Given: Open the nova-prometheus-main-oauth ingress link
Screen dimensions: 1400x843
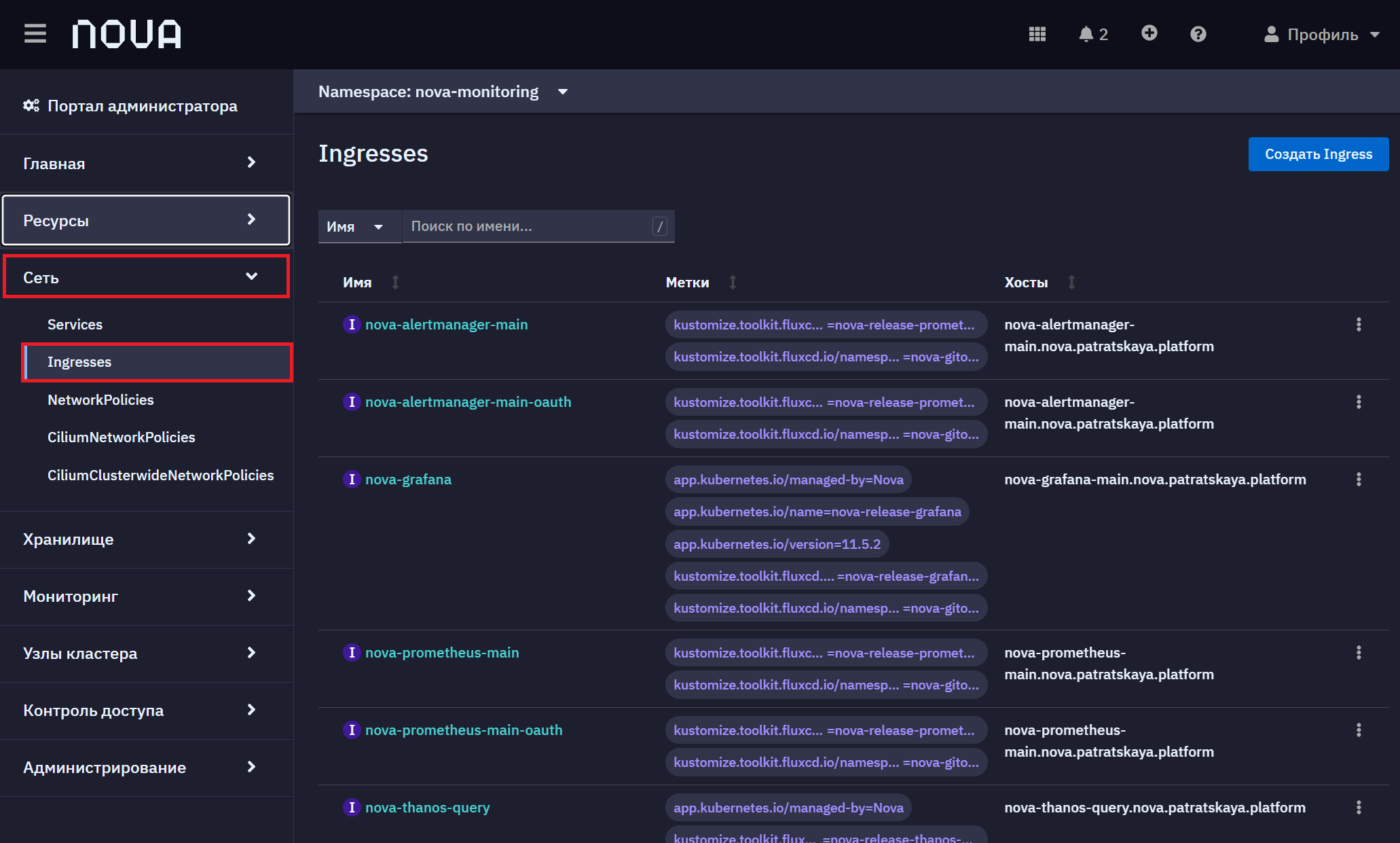Looking at the screenshot, I should 464,730.
